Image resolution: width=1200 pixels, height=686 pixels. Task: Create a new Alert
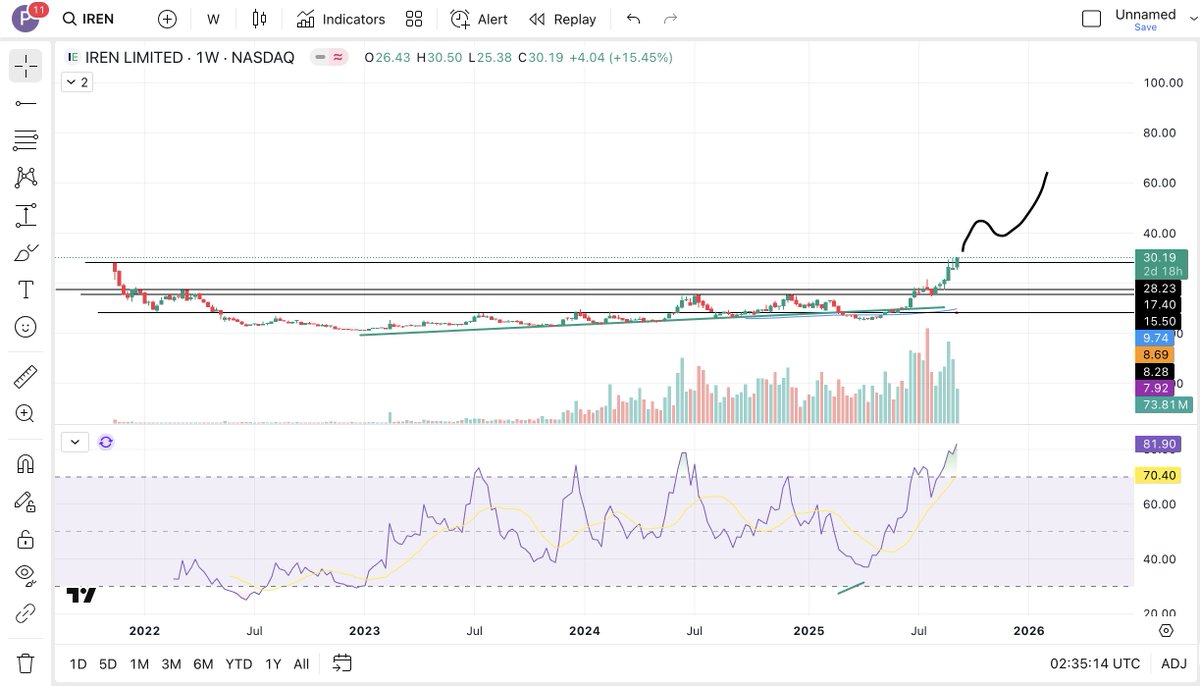pyautogui.click(x=479, y=19)
